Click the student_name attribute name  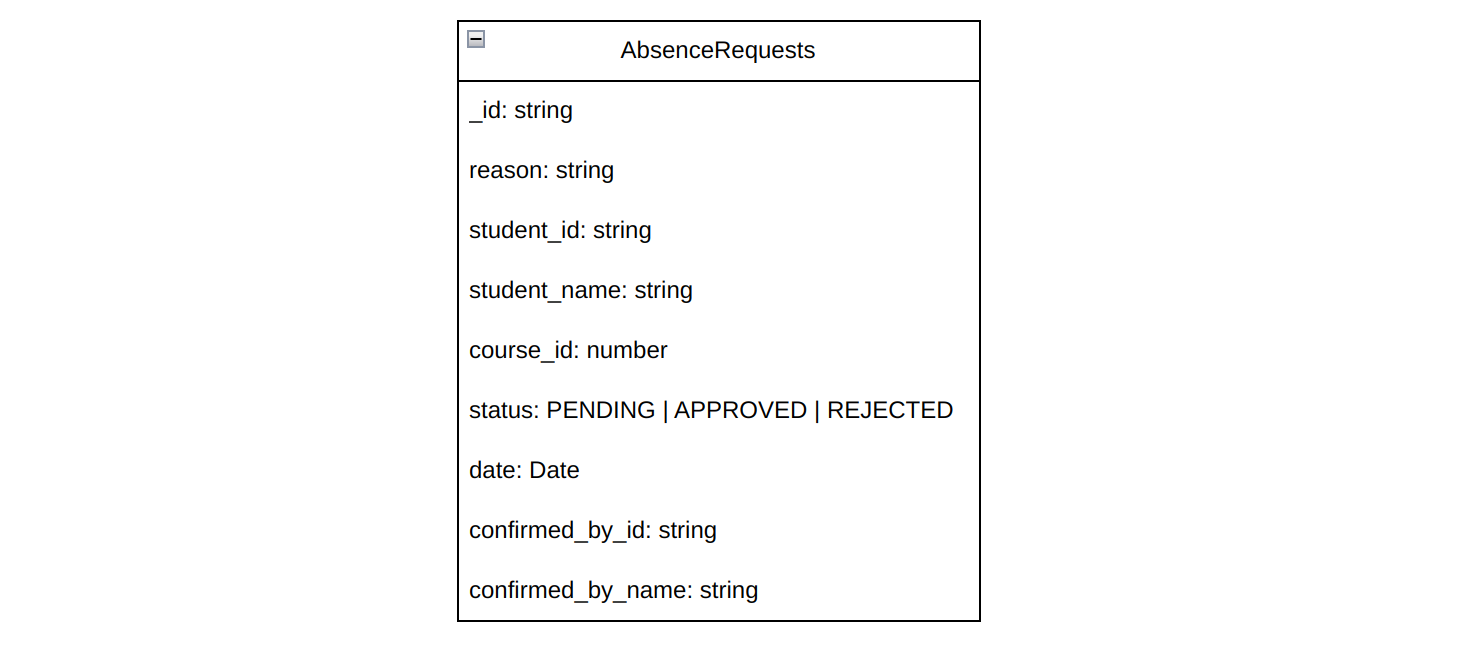[x=545, y=290]
